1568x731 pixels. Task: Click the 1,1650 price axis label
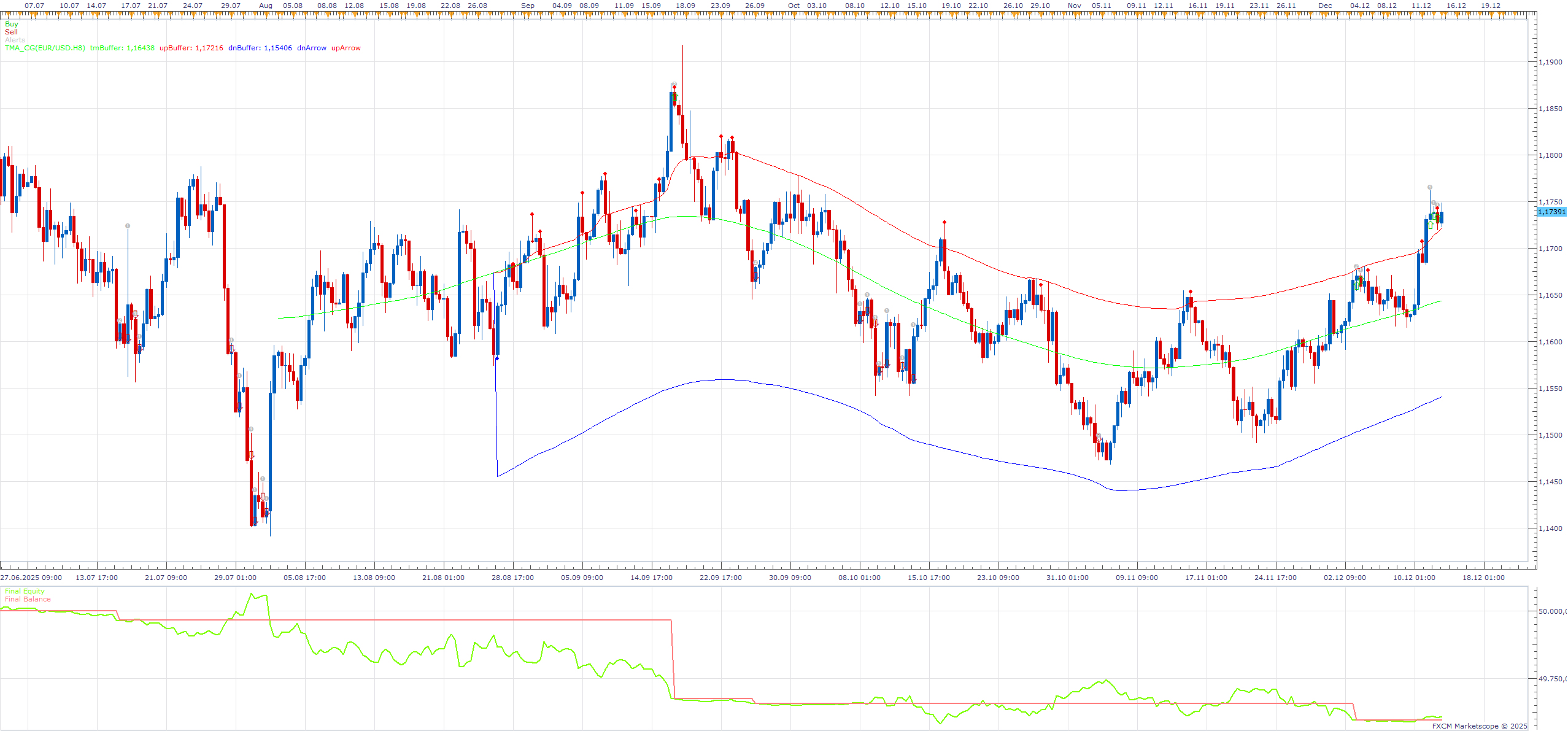pyautogui.click(x=1550, y=295)
